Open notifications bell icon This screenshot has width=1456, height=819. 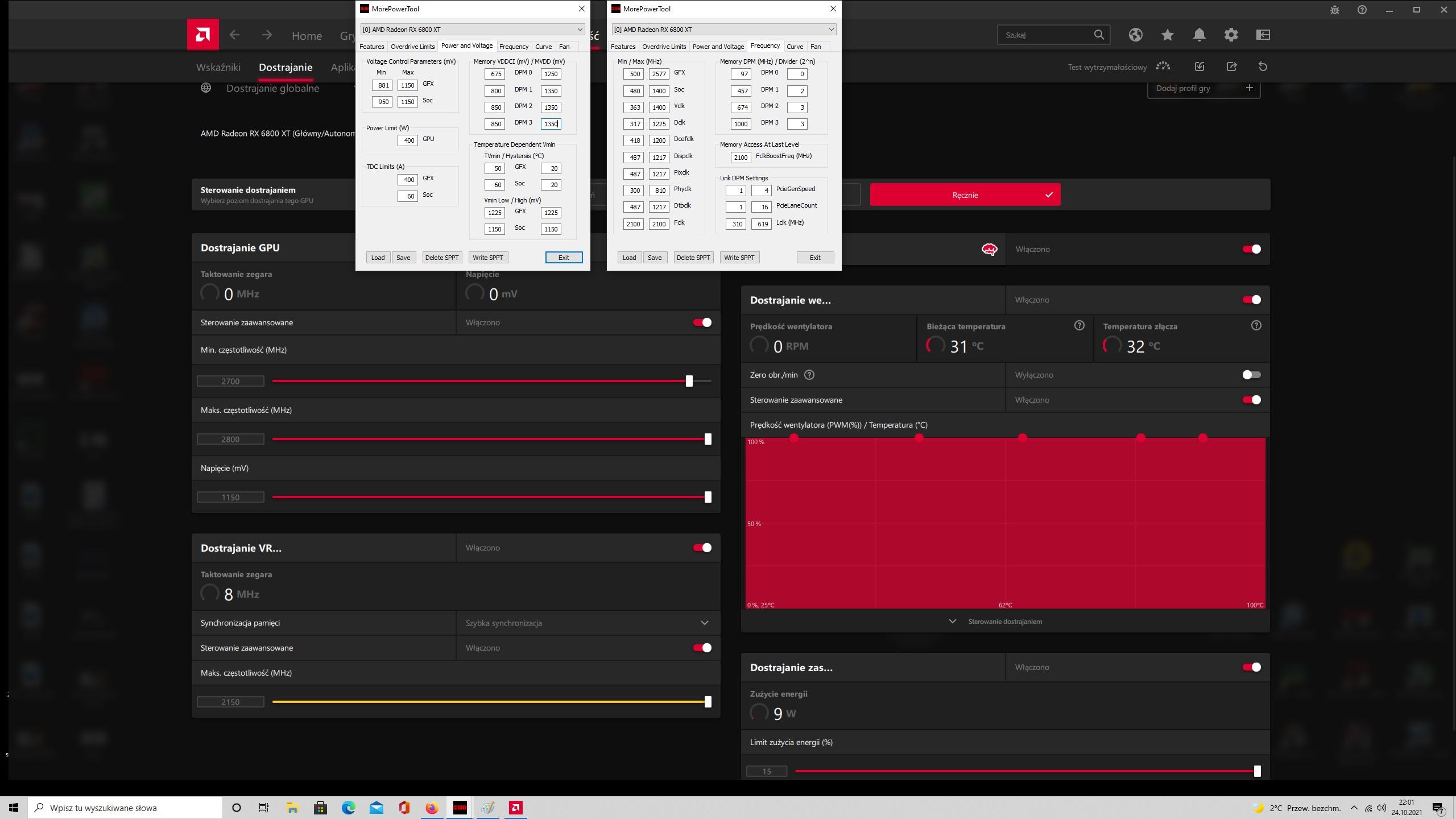(x=1199, y=35)
